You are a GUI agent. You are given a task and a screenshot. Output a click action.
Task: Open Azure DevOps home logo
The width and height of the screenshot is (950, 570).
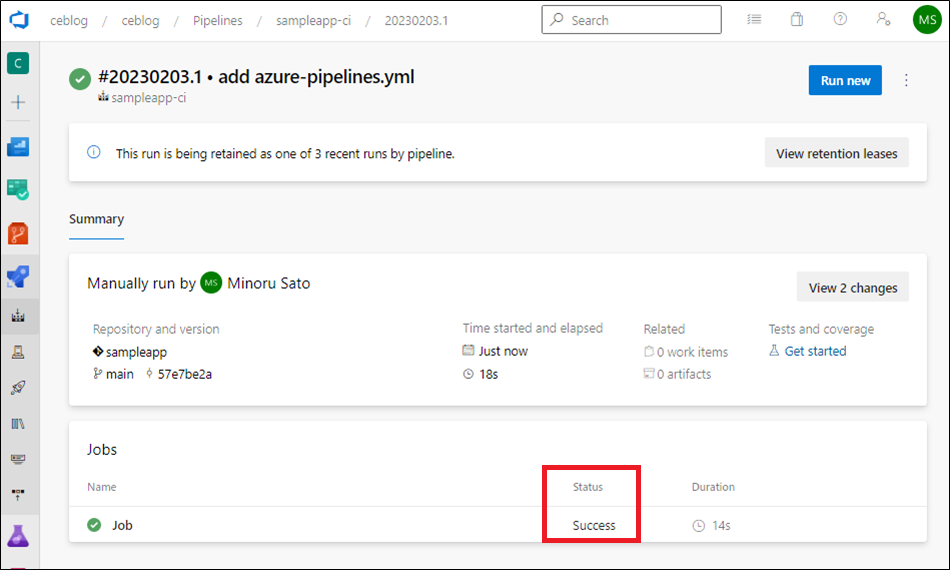coord(19,19)
